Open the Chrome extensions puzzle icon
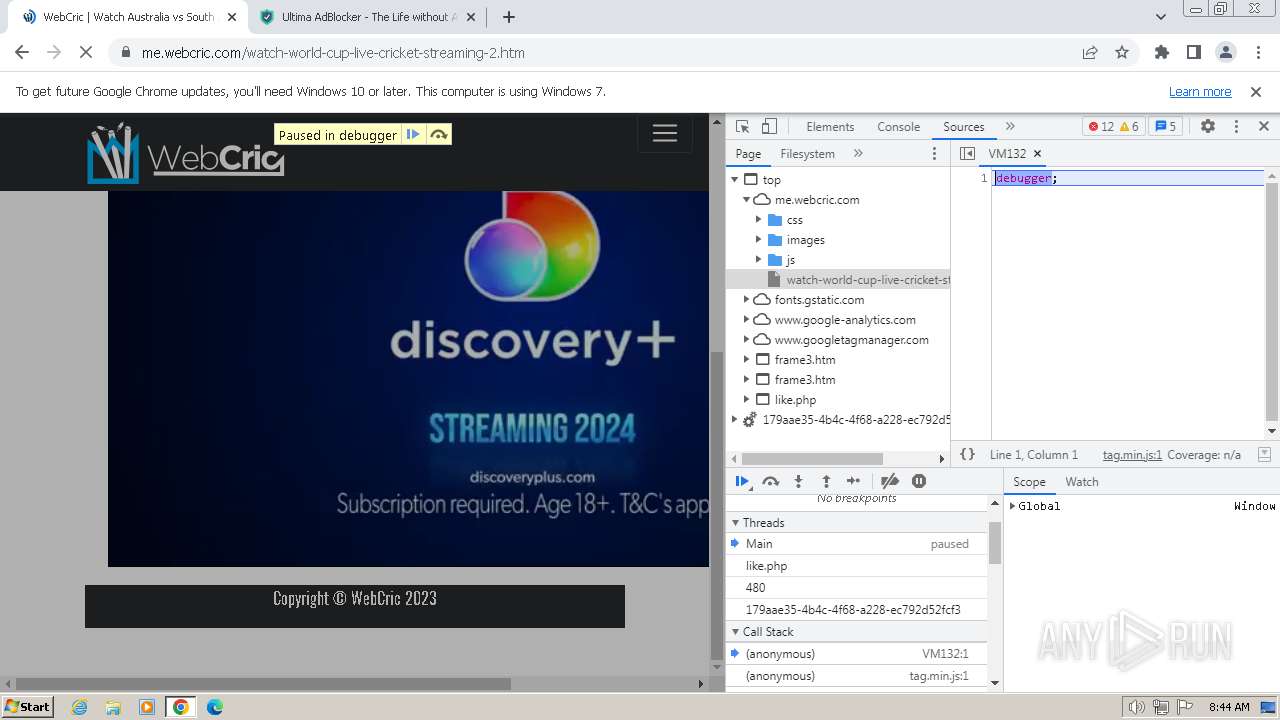Viewport: 1280px width, 720px height. [x=1162, y=53]
